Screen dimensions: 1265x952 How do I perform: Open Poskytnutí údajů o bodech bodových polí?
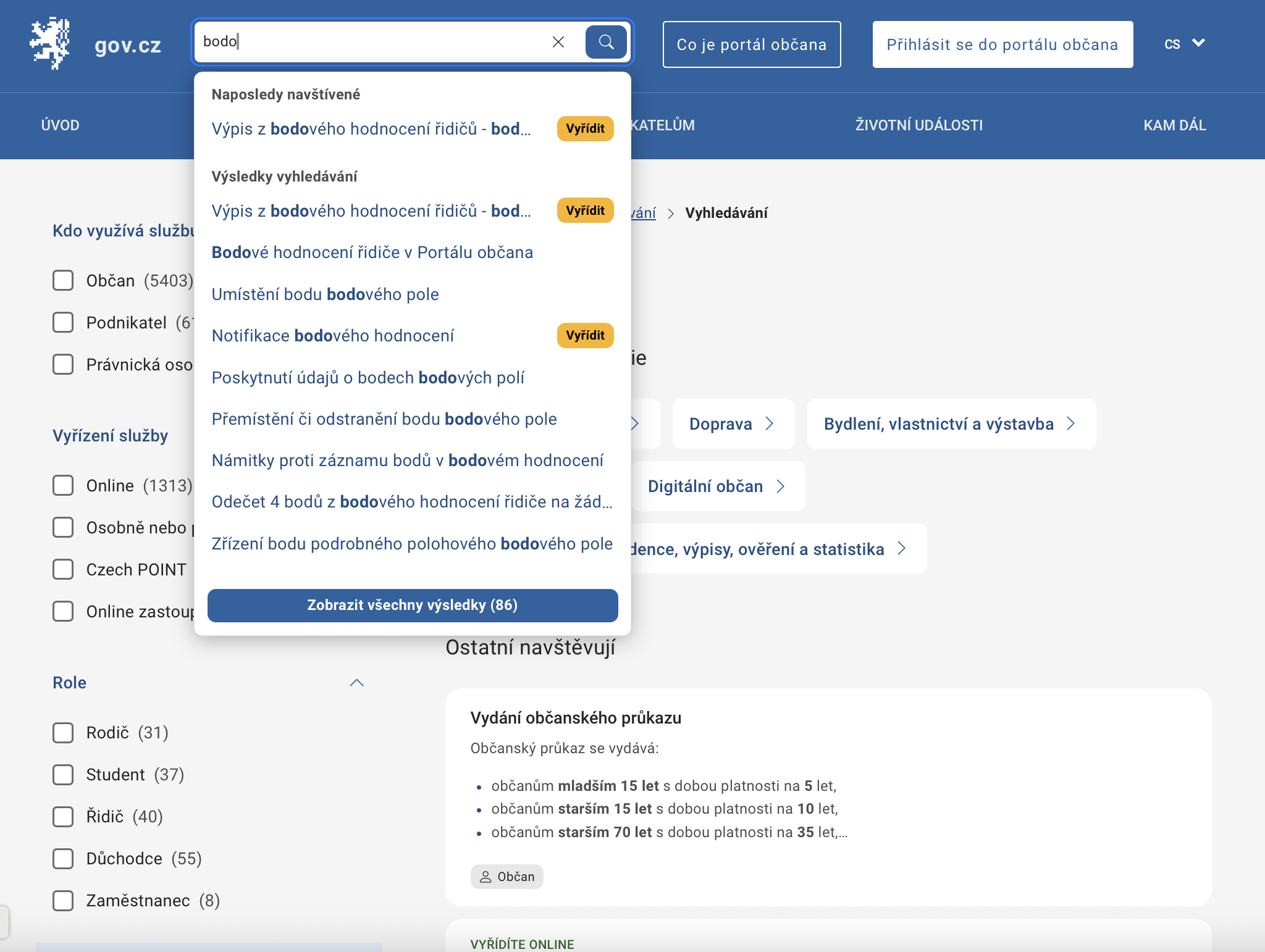pyautogui.click(x=368, y=377)
